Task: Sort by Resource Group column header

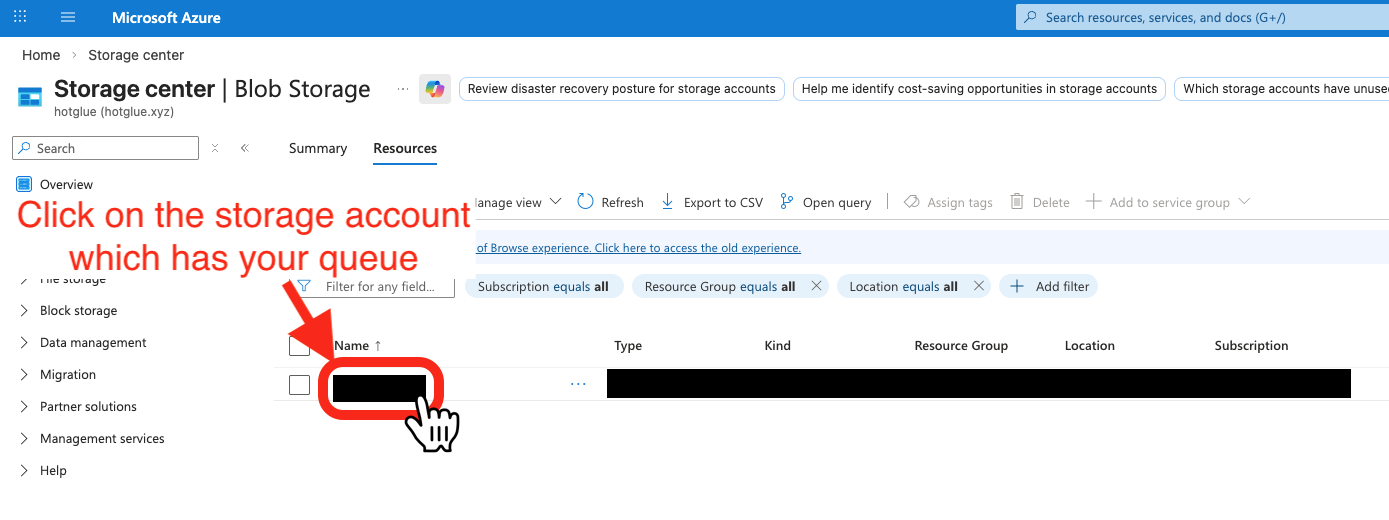Action: (x=961, y=346)
